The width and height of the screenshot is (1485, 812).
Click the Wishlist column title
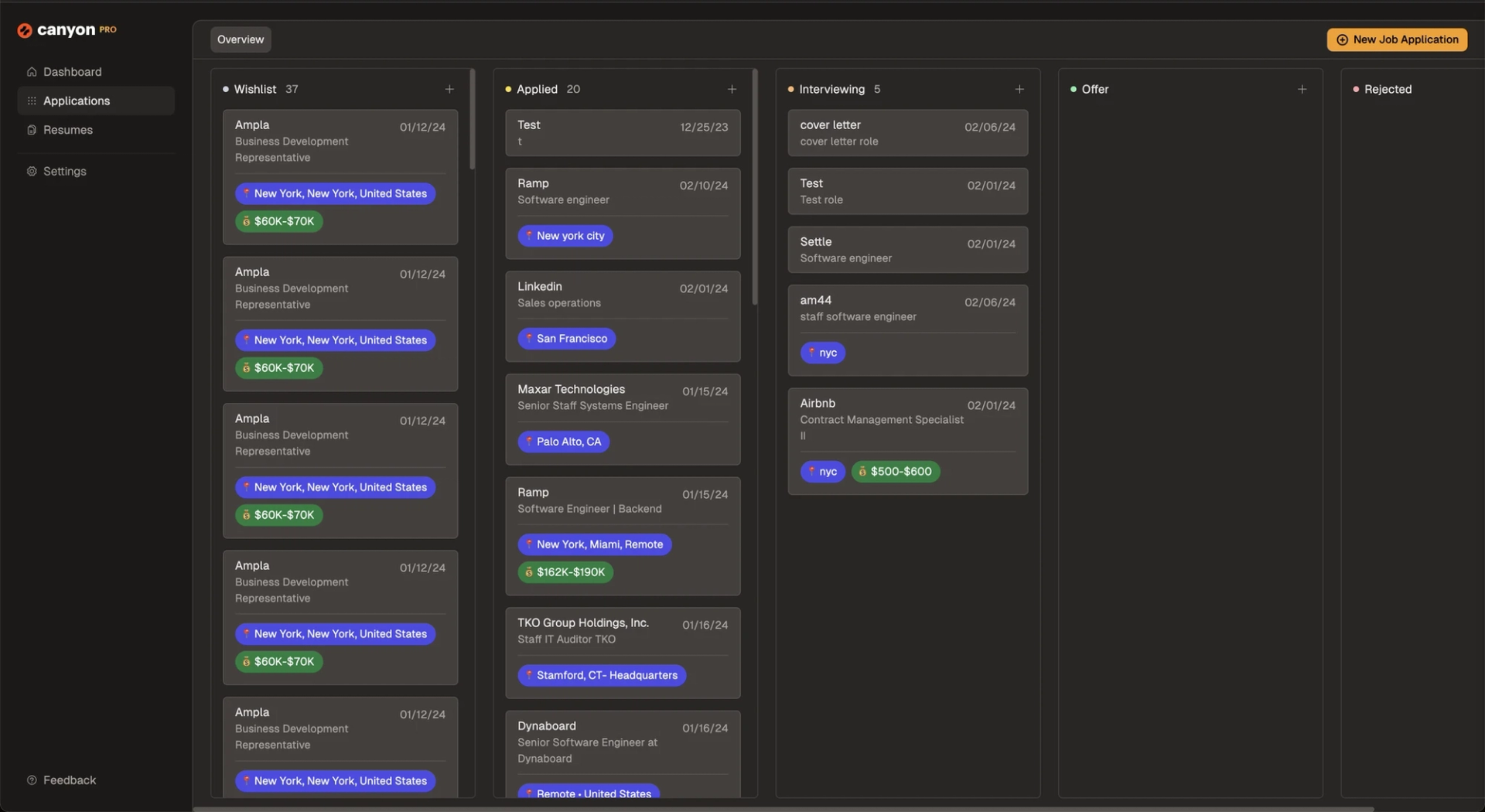[x=255, y=90]
